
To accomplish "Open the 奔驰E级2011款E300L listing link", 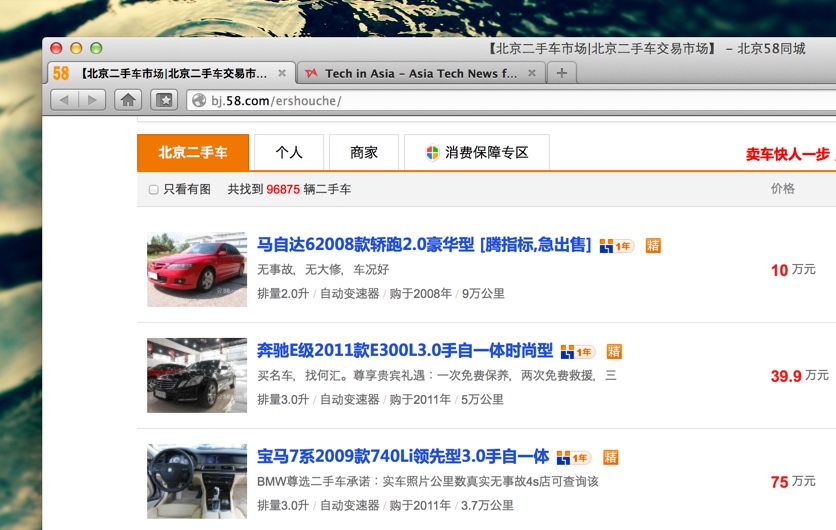I will (405, 350).
